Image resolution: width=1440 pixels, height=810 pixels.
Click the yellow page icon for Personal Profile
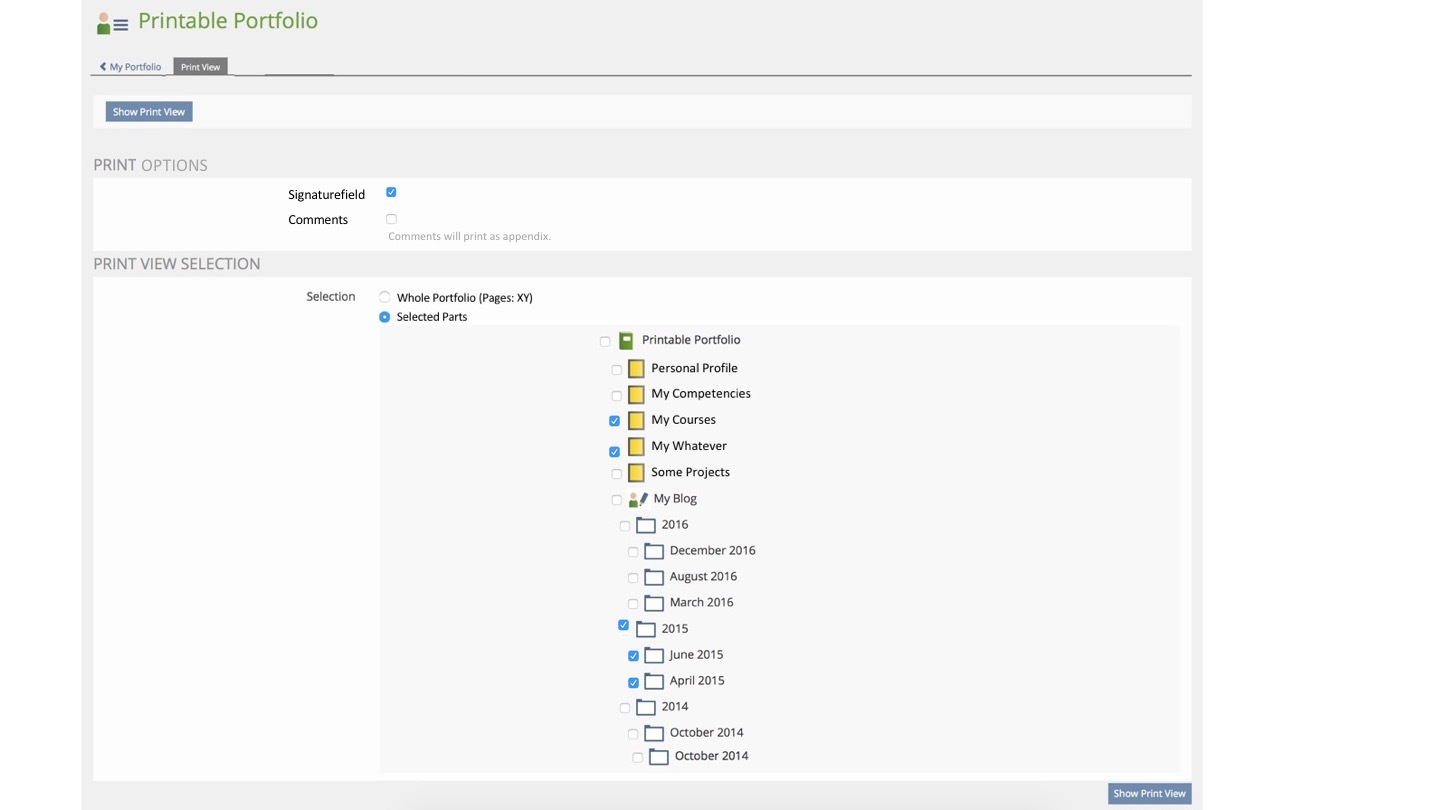[636, 368]
